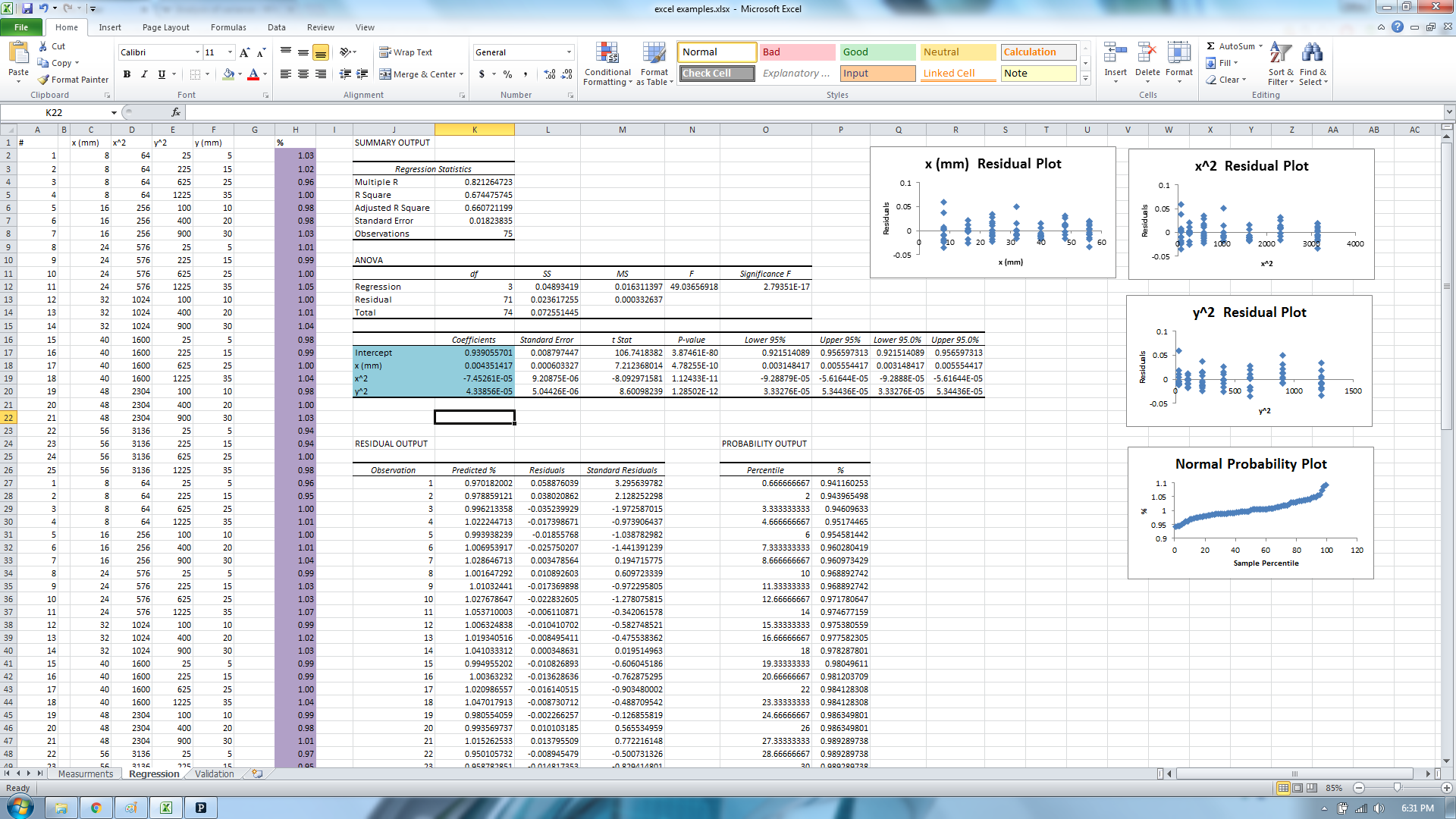The image size is (1456, 819).
Task: Expand fill color options arrow
Action: (240, 74)
